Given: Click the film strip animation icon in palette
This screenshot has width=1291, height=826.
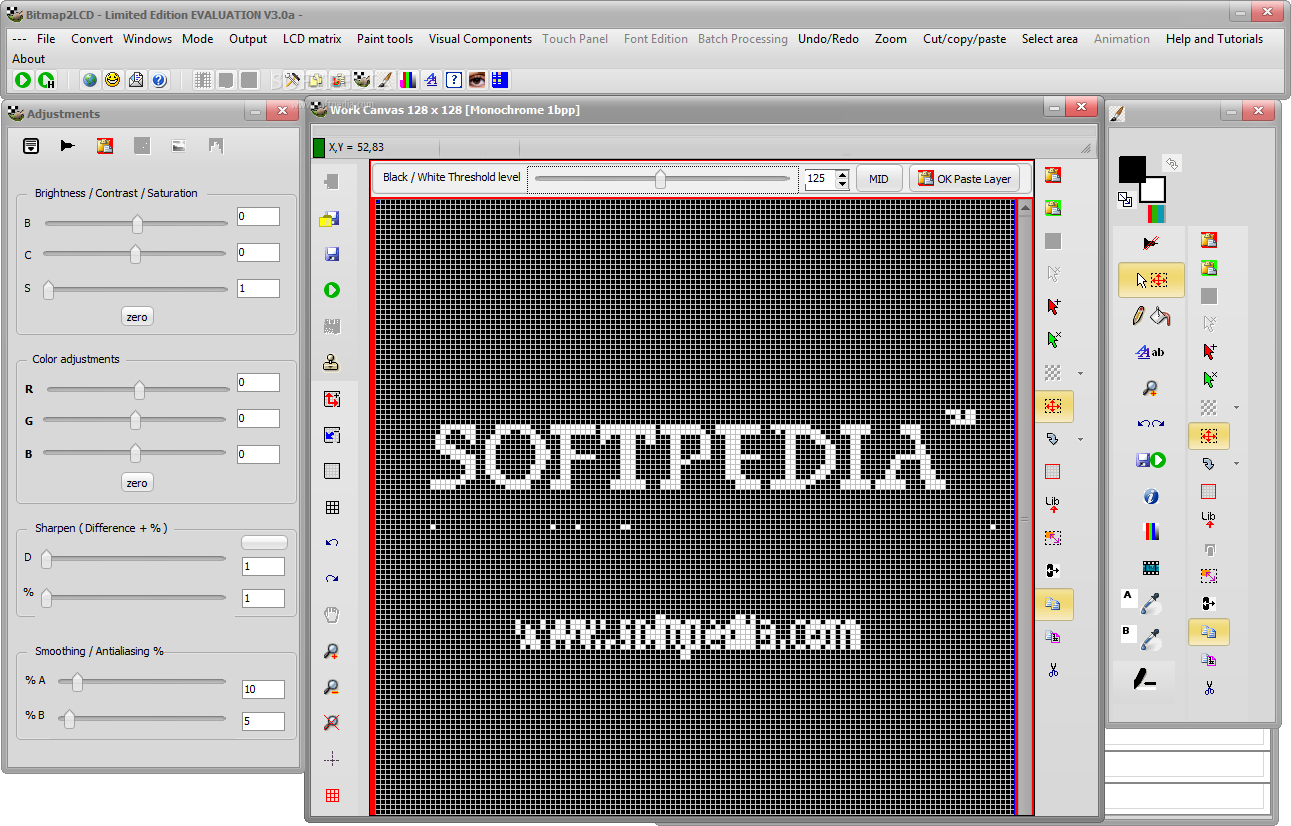Looking at the screenshot, I should 1151,568.
